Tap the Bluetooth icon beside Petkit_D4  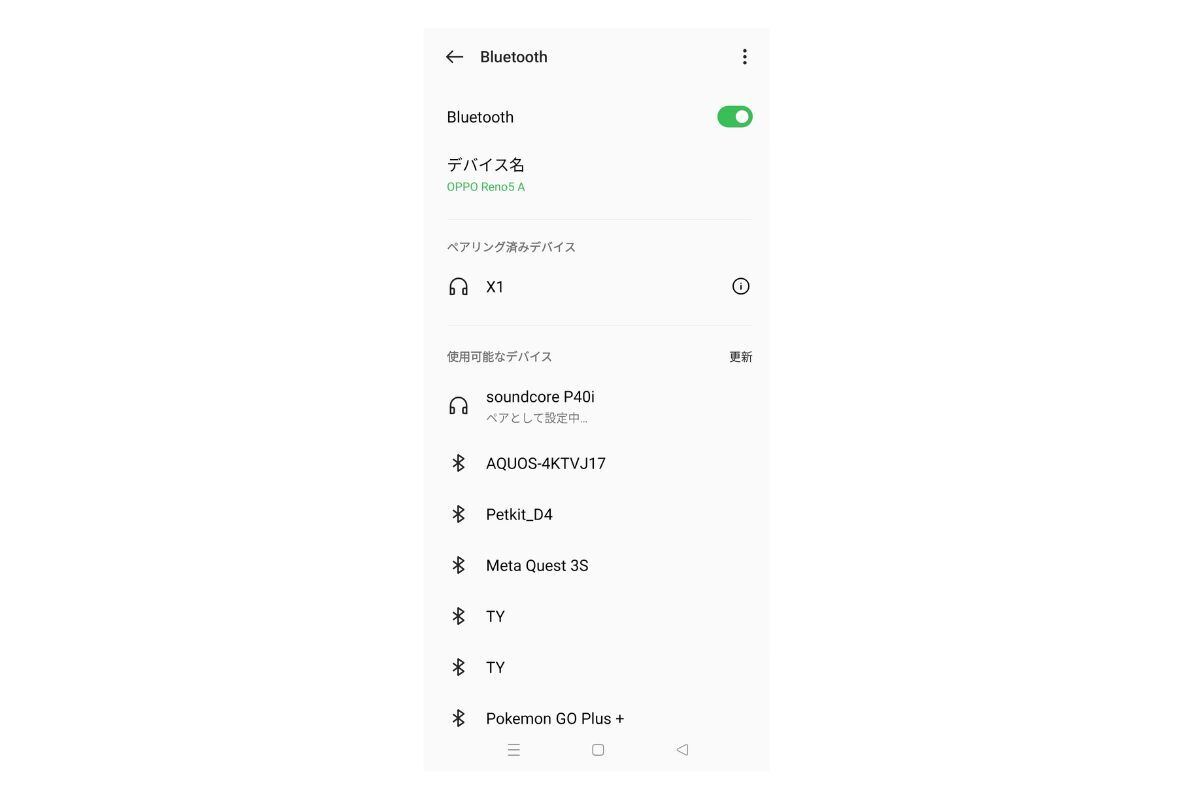click(458, 514)
